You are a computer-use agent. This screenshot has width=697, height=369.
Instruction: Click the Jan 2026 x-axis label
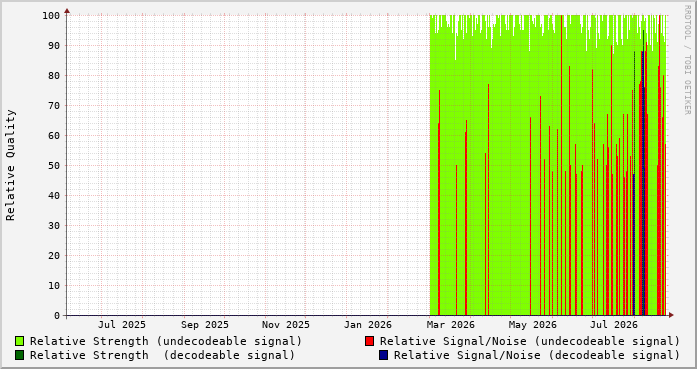[x=368, y=325]
